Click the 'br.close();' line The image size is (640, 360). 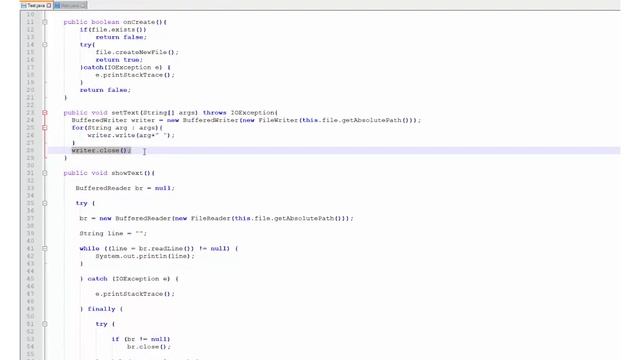(x=149, y=347)
